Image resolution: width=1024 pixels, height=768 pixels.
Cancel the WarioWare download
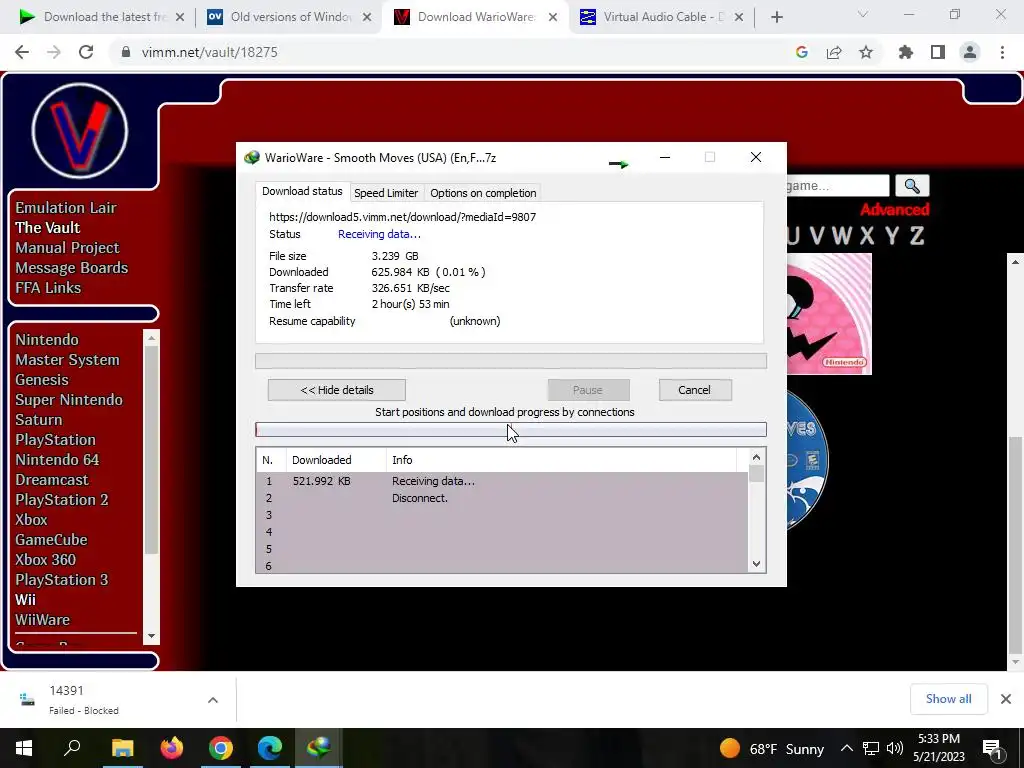point(694,390)
